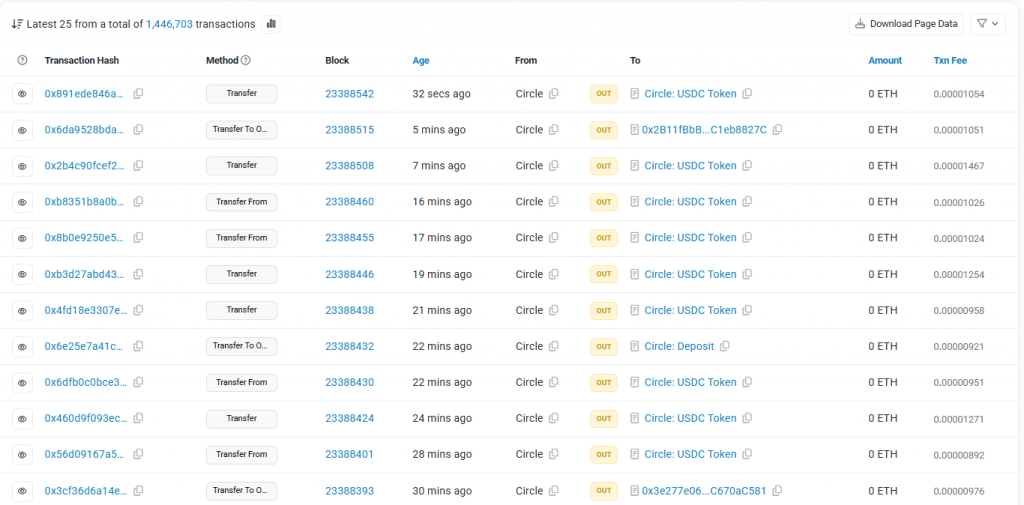The width and height of the screenshot is (1024, 505).
Task: Click the help icon in table header
Action: tap(22, 60)
